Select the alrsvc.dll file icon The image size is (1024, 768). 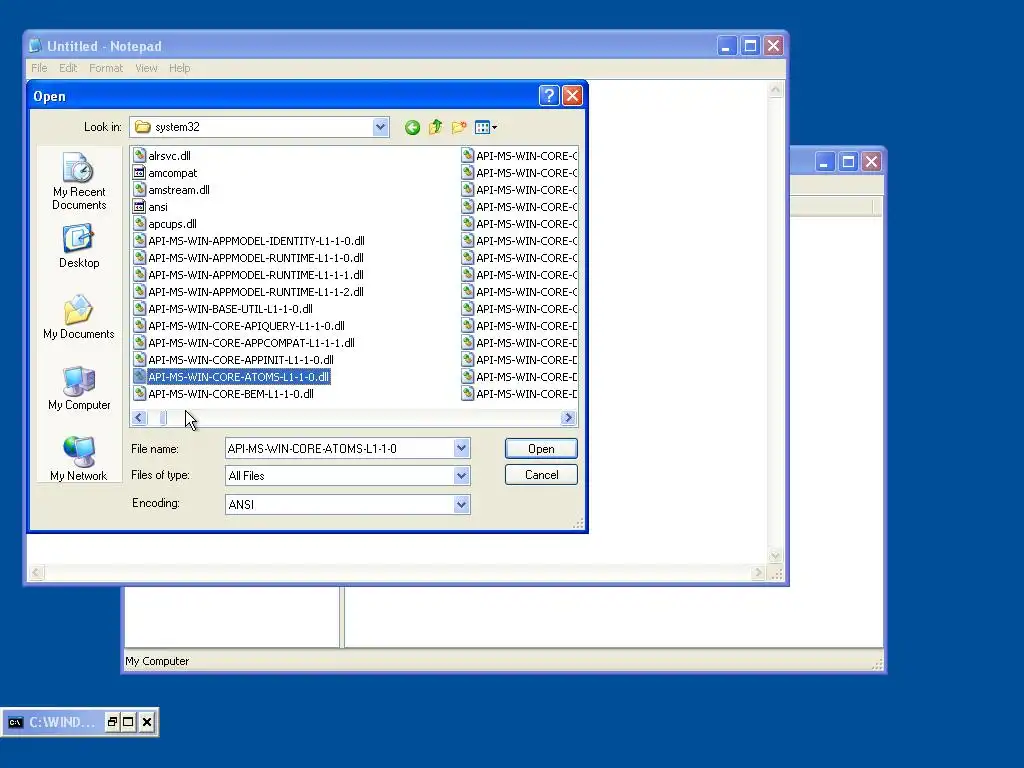(139, 155)
